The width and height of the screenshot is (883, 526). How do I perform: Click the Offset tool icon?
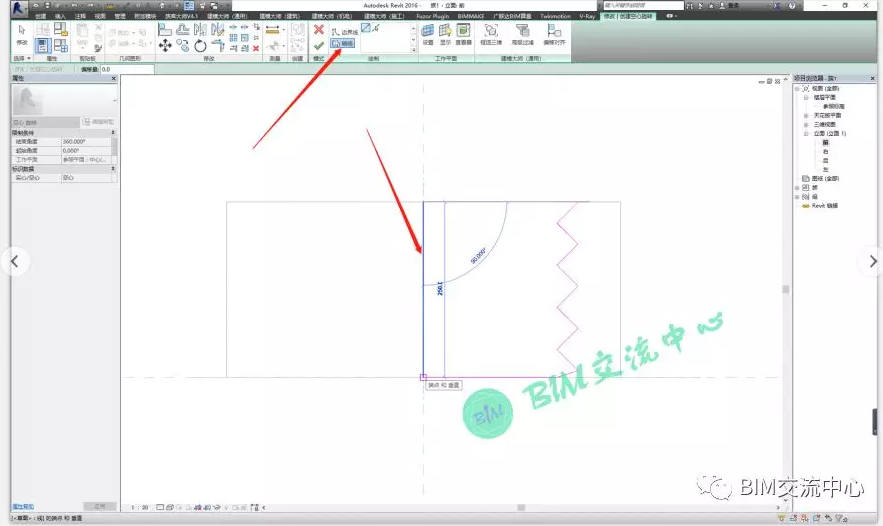pyautogui.click(x=182, y=29)
